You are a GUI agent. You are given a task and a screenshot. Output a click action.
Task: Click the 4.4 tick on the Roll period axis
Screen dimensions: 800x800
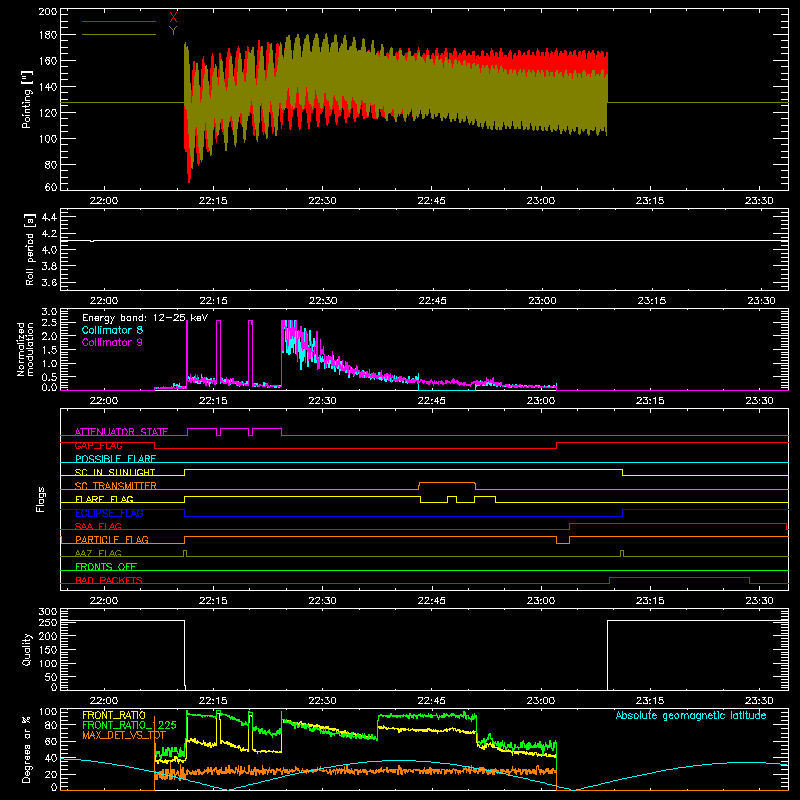(49, 217)
